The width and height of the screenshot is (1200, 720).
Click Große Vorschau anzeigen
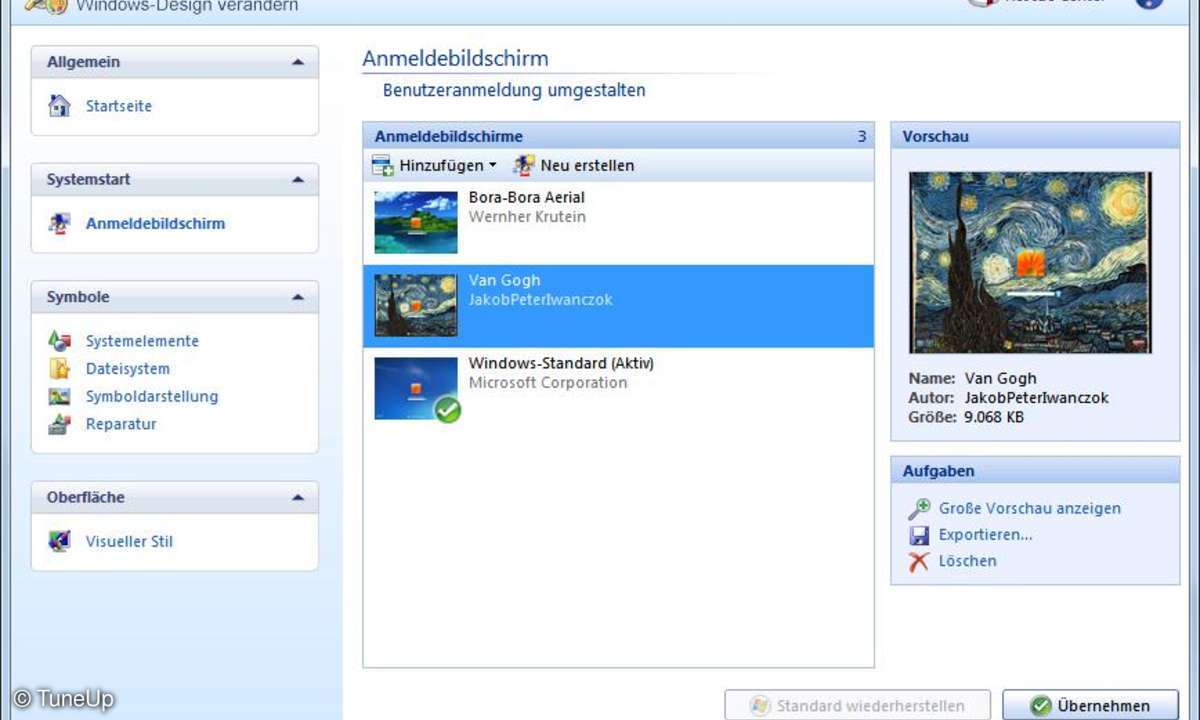tap(1030, 509)
